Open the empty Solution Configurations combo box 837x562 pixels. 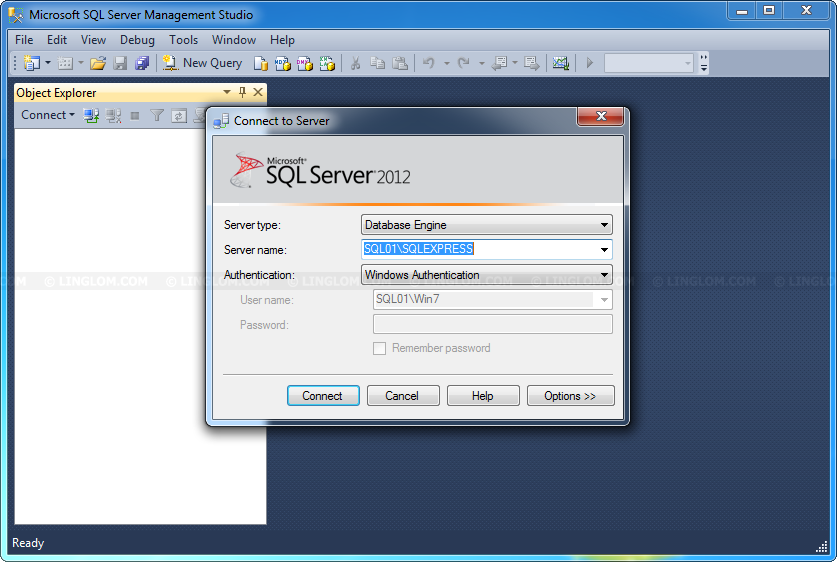tap(649, 63)
